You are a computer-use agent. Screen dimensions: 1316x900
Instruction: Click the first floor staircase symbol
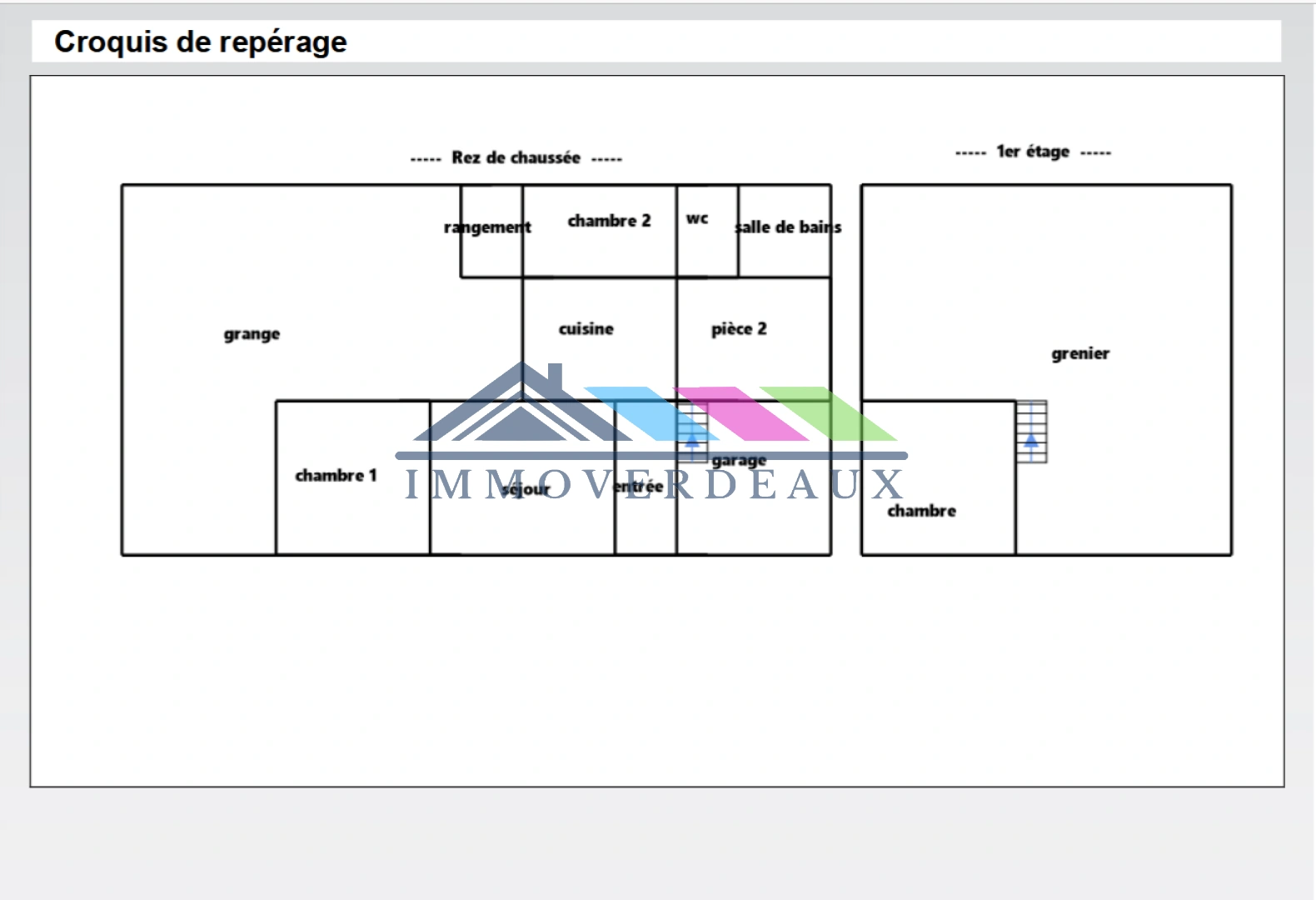[1031, 432]
